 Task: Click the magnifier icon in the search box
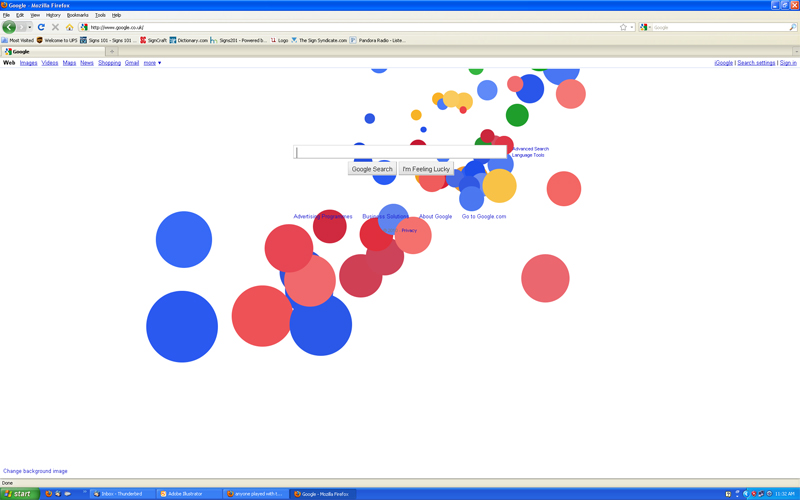(x=792, y=27)
